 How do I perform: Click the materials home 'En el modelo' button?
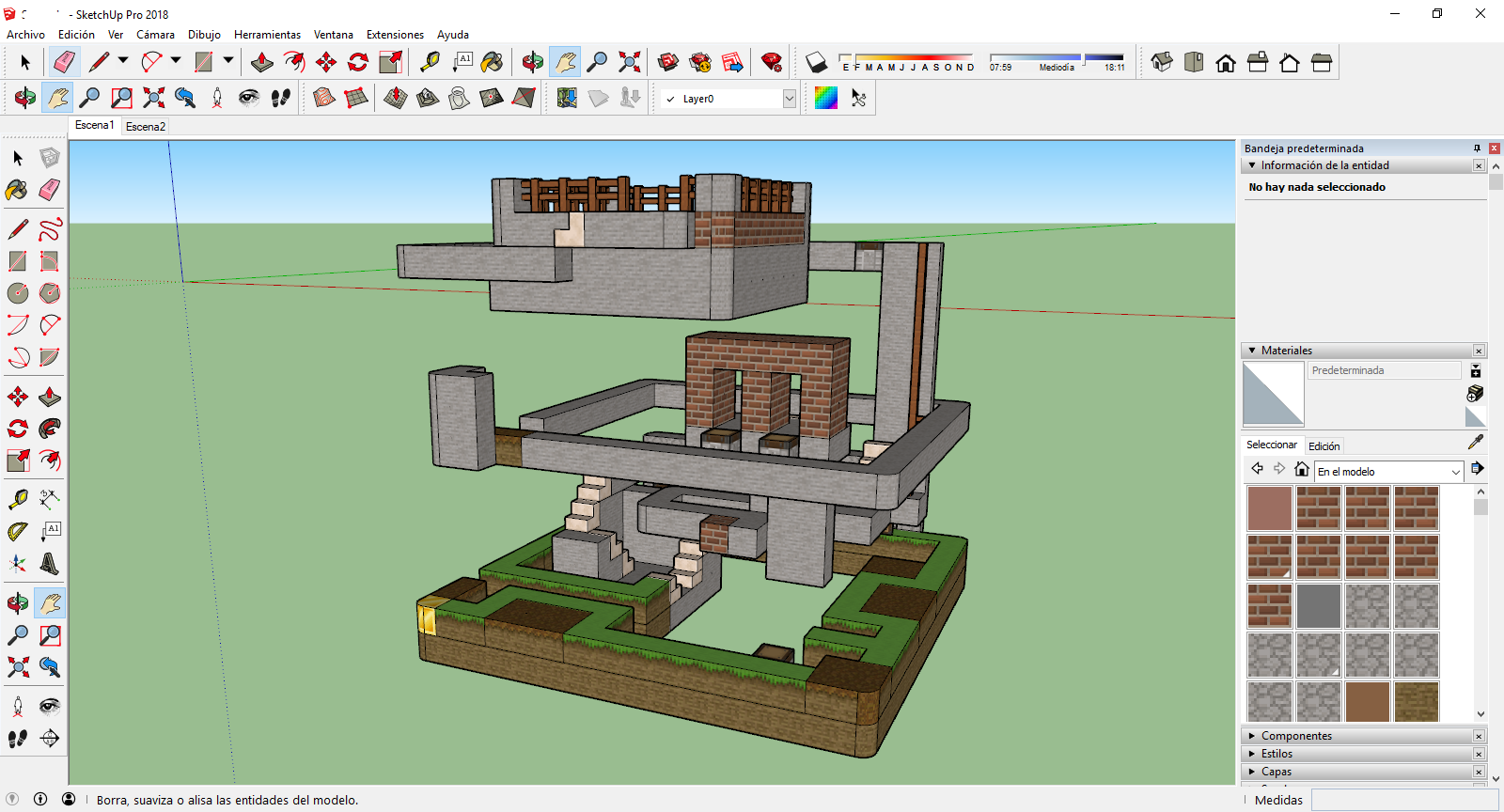point(1302,469)
